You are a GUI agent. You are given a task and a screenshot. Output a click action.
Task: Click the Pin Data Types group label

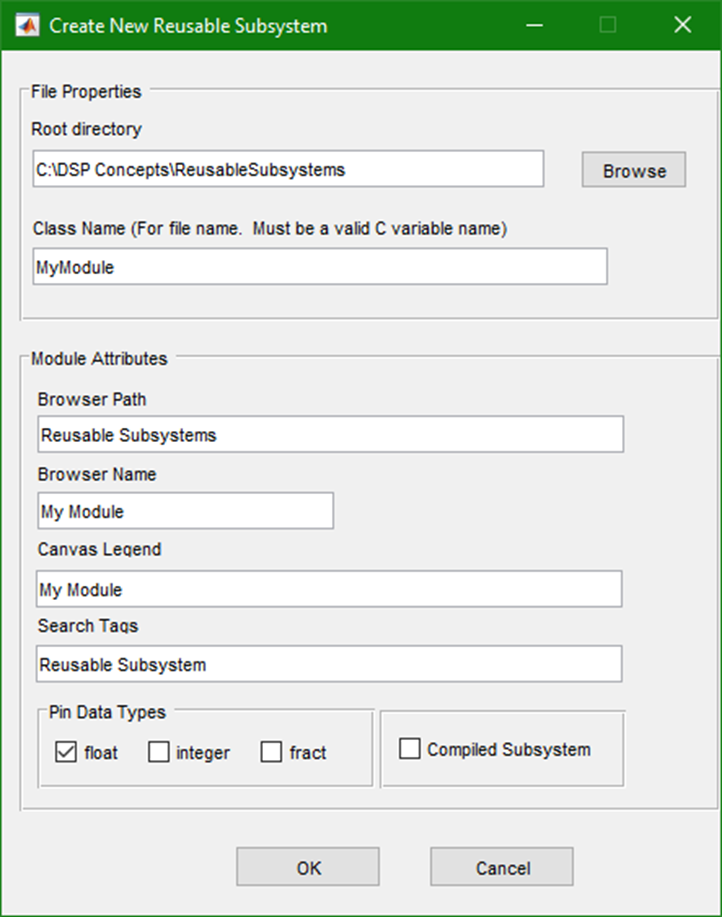pos(108,712)
